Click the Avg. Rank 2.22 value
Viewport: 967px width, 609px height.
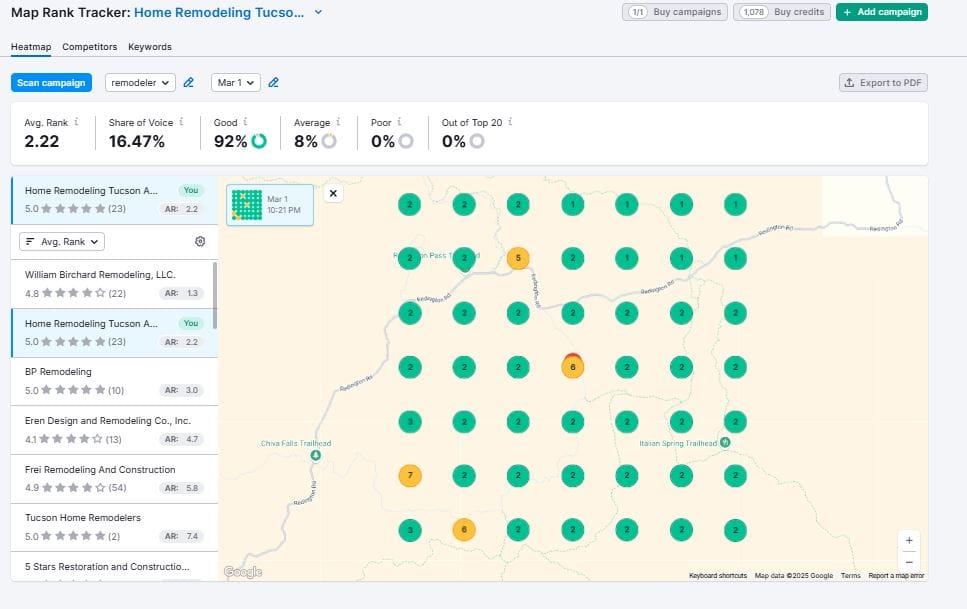[42, 141]
